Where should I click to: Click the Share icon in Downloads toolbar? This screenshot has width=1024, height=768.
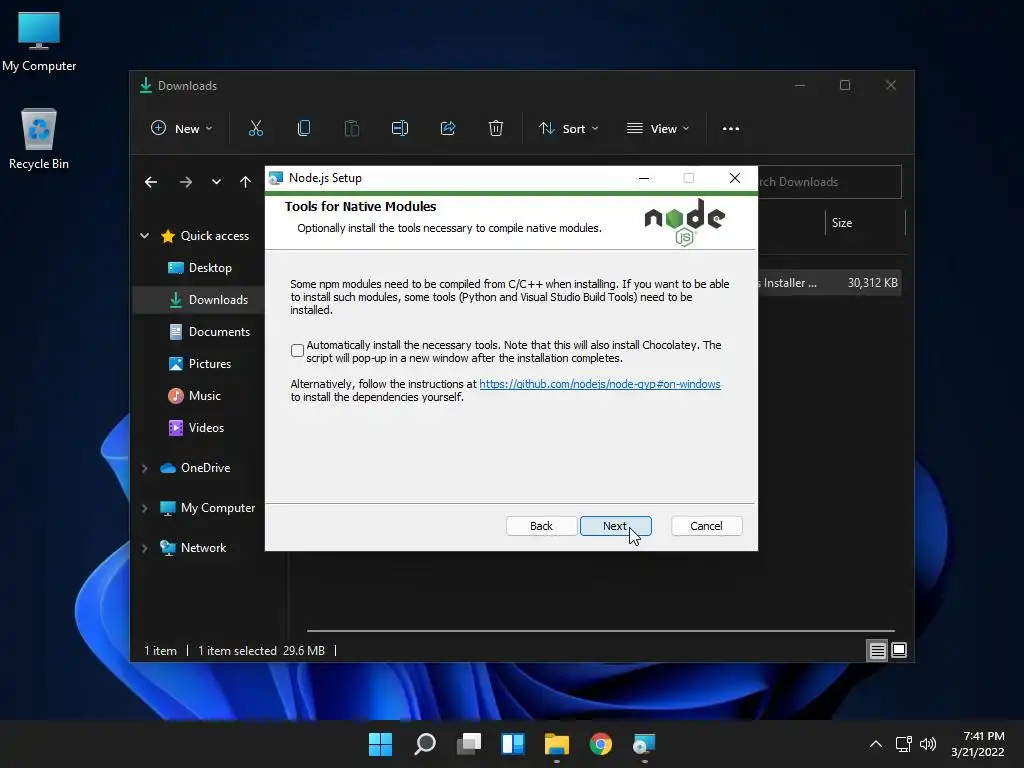coord(448,129)
